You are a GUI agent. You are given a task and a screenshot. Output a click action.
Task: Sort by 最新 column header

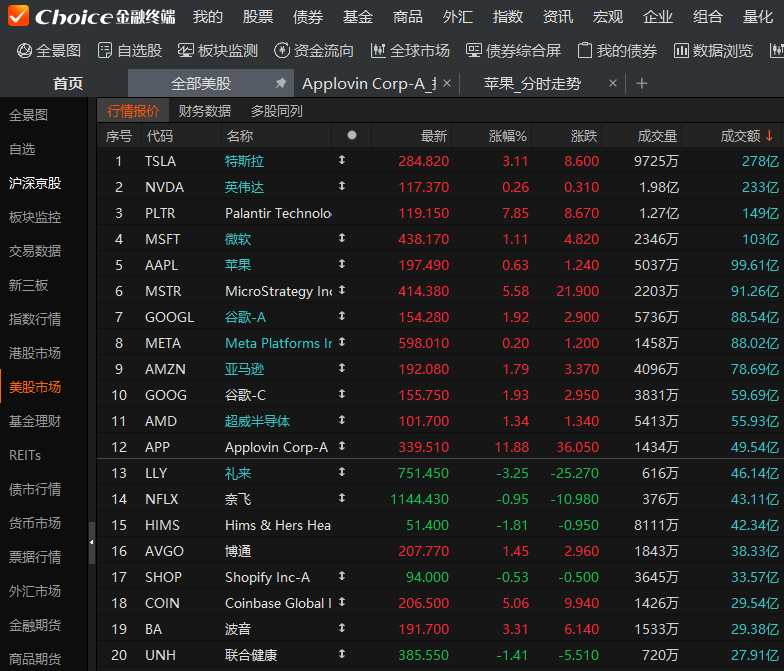[434, 136]
